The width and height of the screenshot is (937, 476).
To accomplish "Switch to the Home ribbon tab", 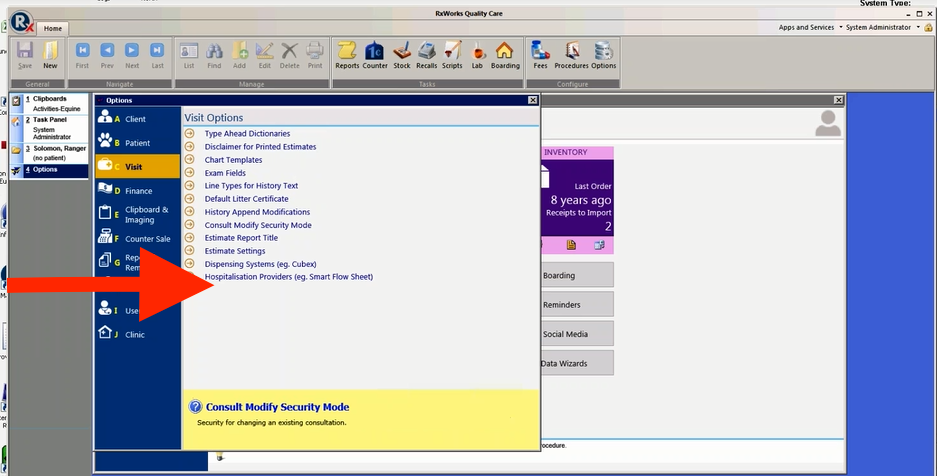I will tap(53, 28).
